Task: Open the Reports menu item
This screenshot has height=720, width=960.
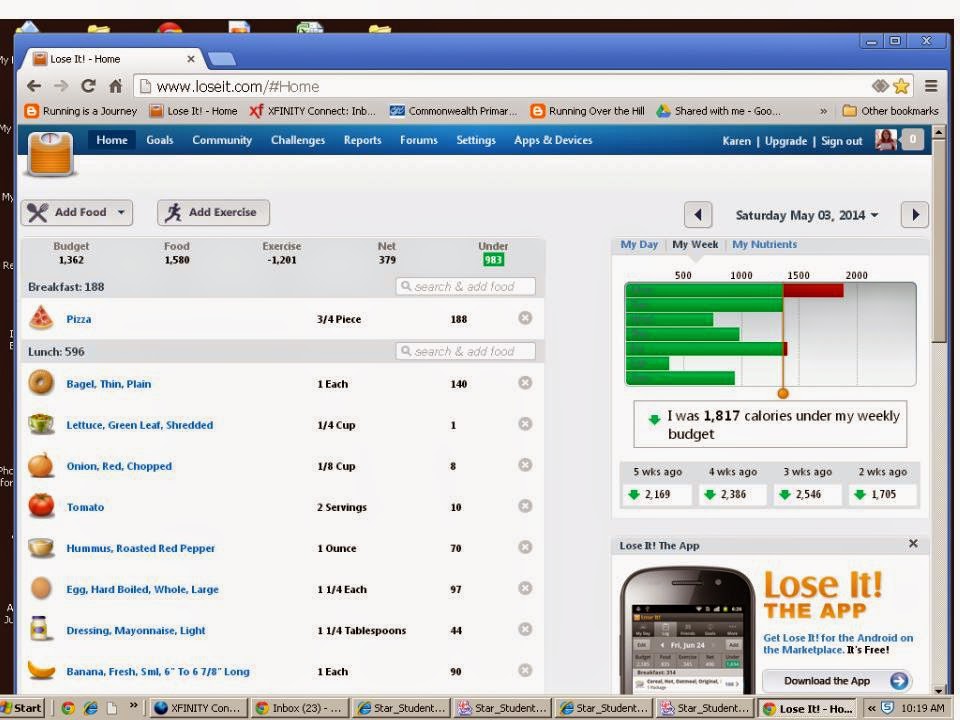Action: point(362,140)
